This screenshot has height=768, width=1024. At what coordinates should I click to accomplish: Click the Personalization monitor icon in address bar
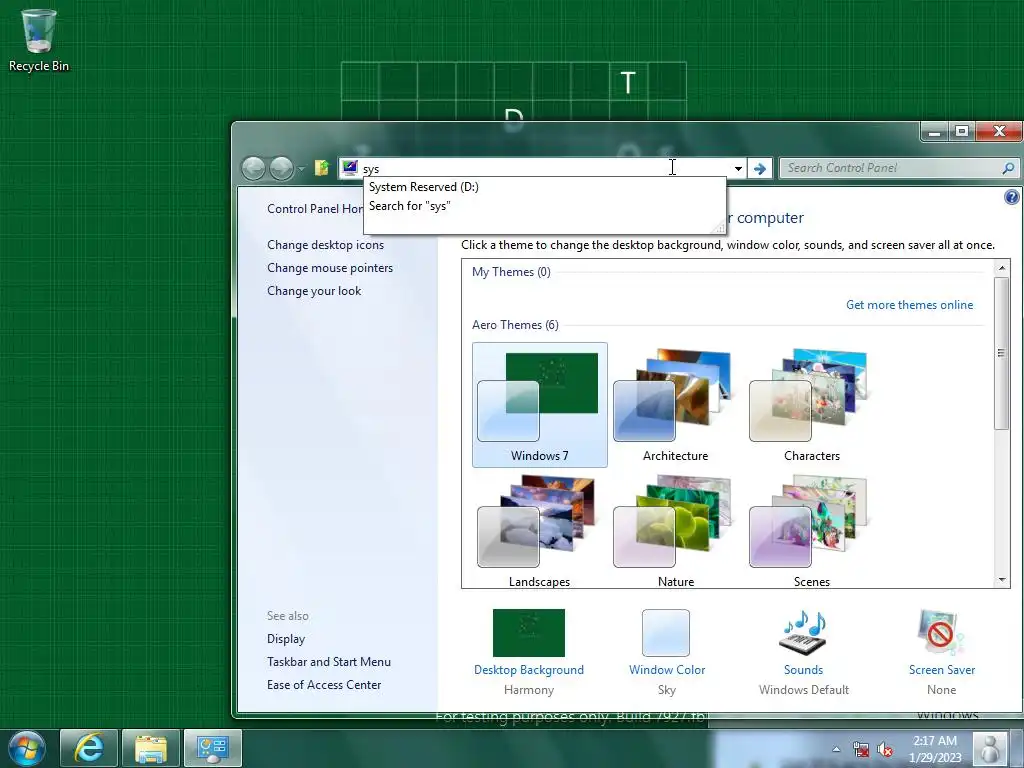pyautogui.click(x=350, y=168)
